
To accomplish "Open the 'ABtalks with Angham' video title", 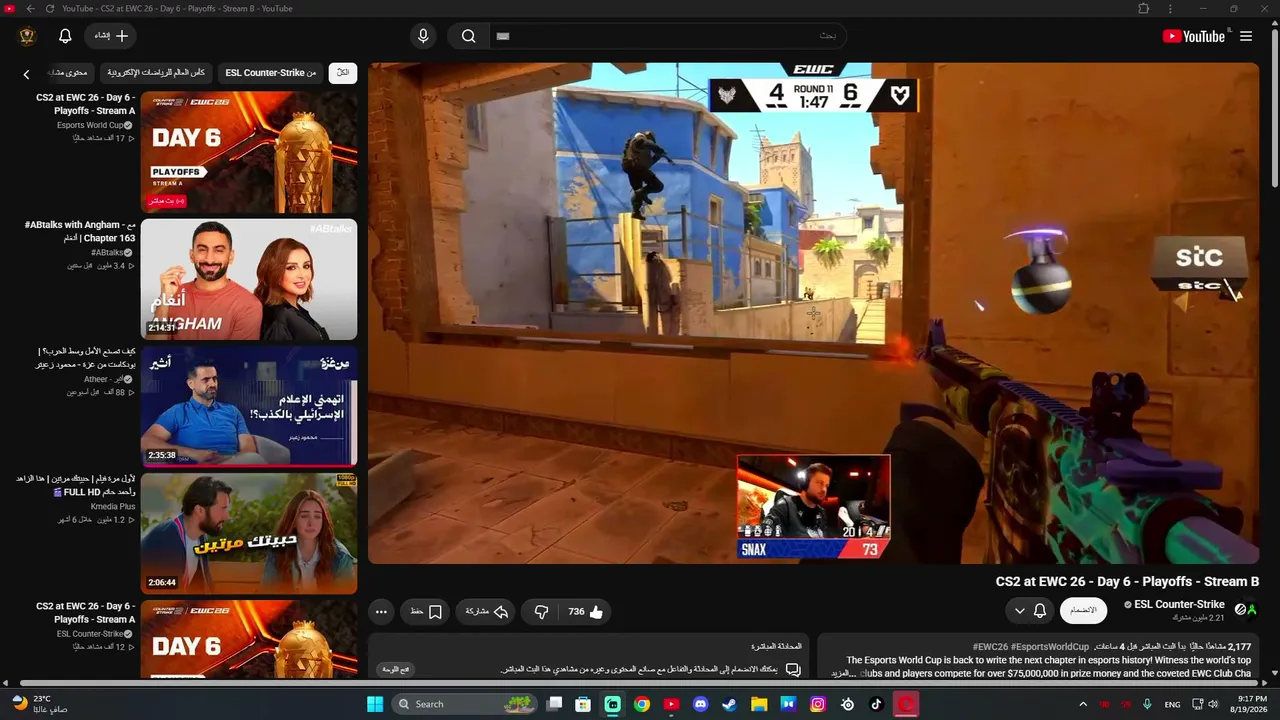I will click(x=80, y=232).
